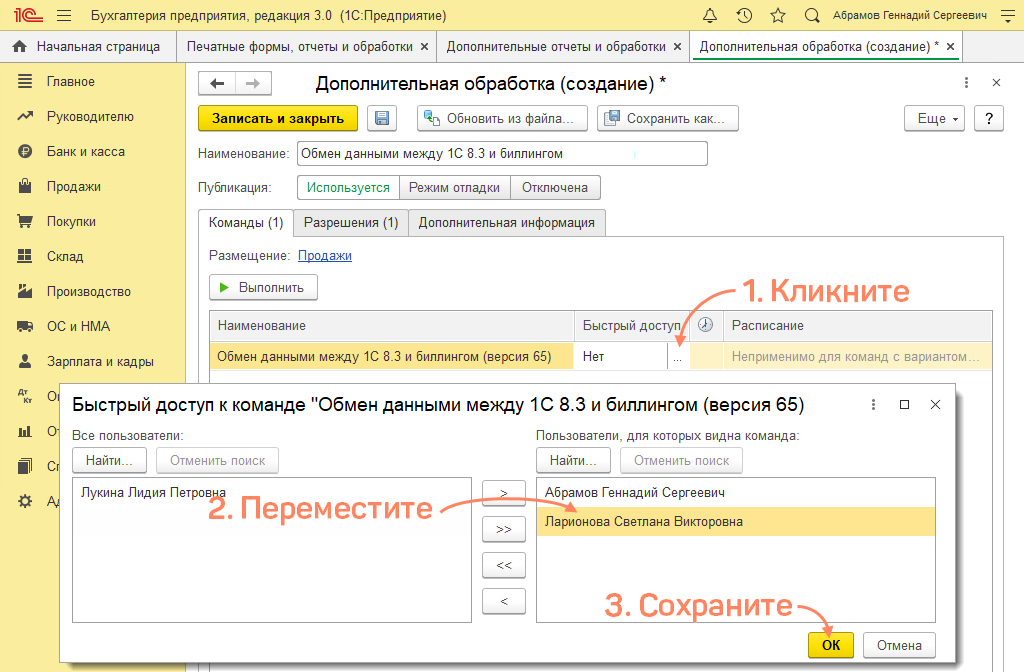Move selected user right with > button
Screen dimensions: 1024x672
[504, 493]
